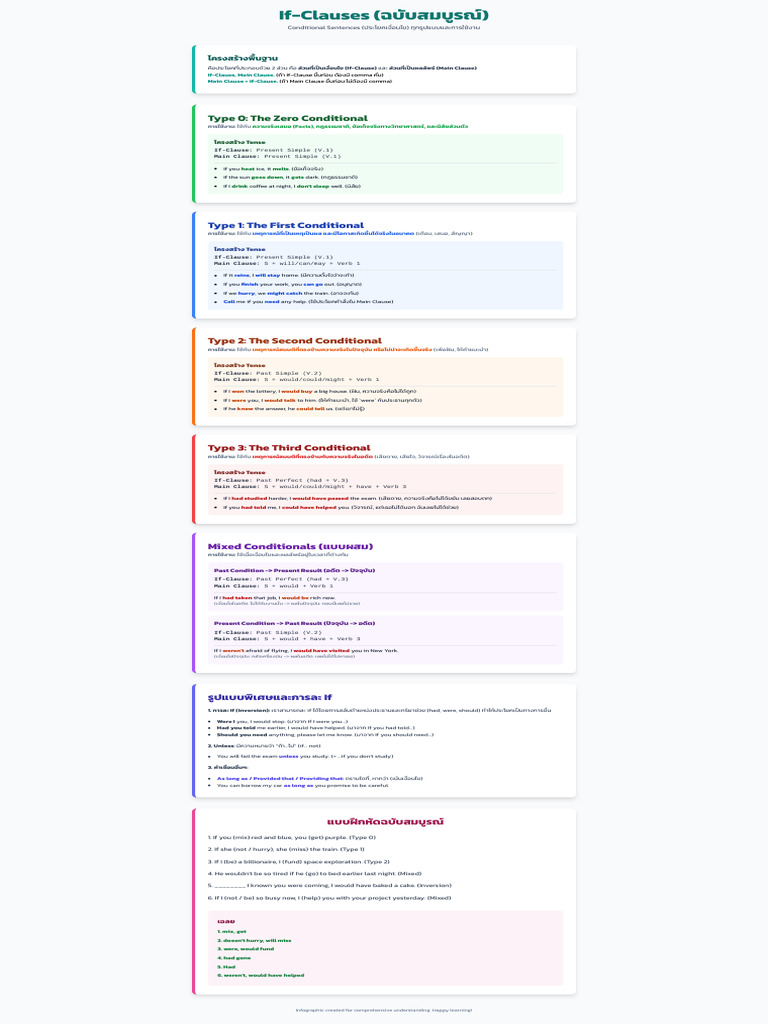
Task: Click 'Main Clause: S + would/could/might + Verb 1'
Action: 296,379
